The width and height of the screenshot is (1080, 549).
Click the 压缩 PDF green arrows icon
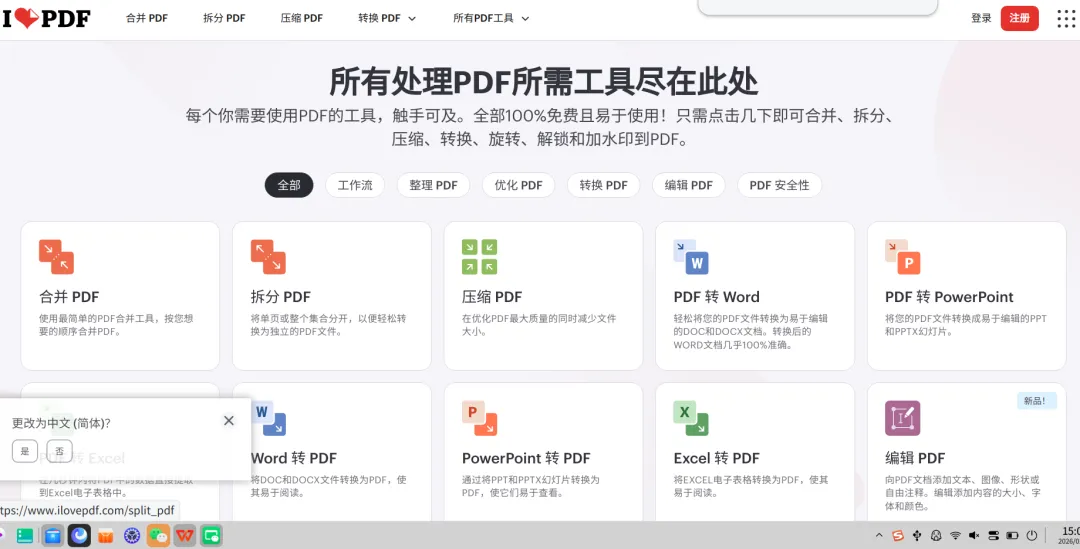click(479, 257)
